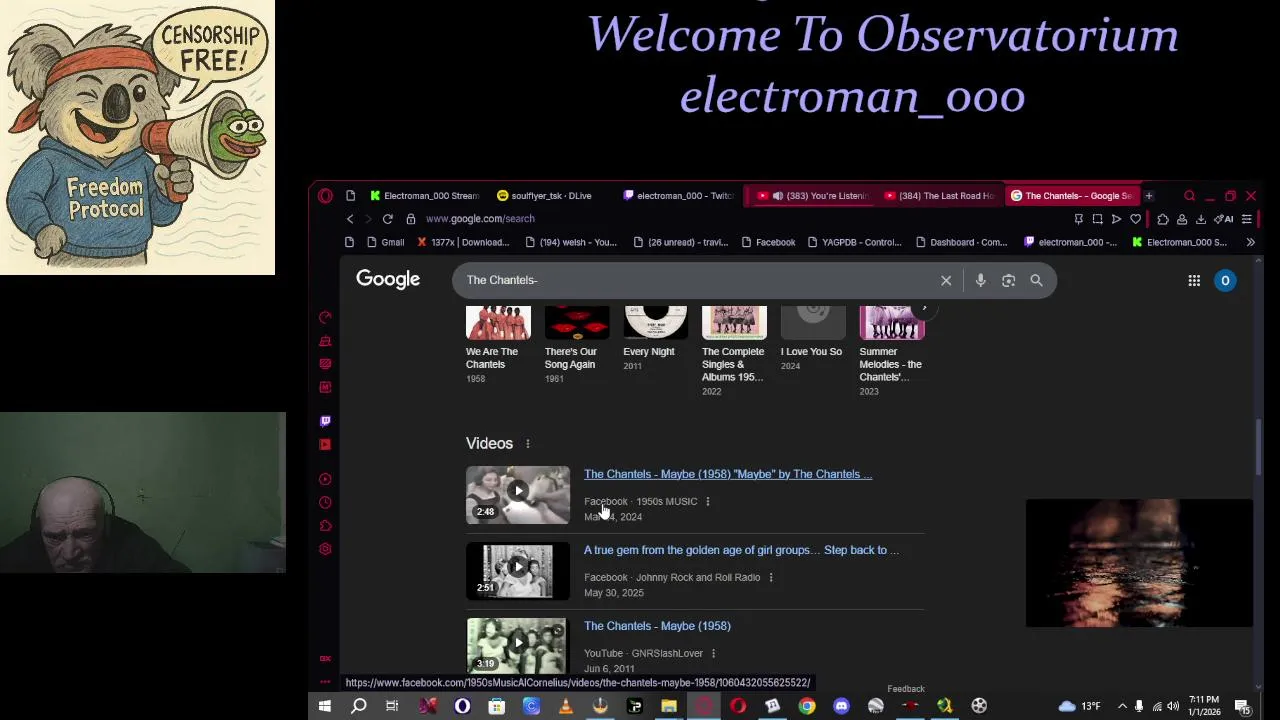Open 'A true gem from golden age' link
Viewport: 1280px width, 720px height.
(741, 550)
